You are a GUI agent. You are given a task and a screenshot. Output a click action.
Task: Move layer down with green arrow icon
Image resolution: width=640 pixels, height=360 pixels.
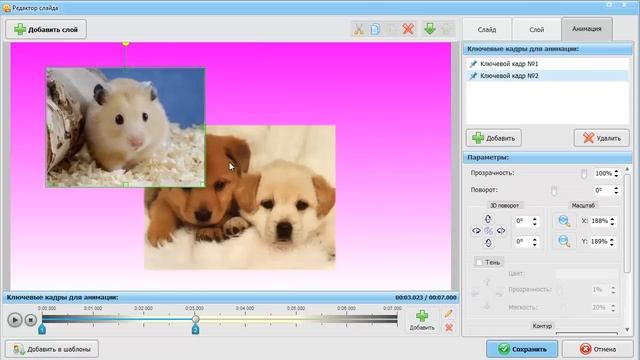coord(430,29)
